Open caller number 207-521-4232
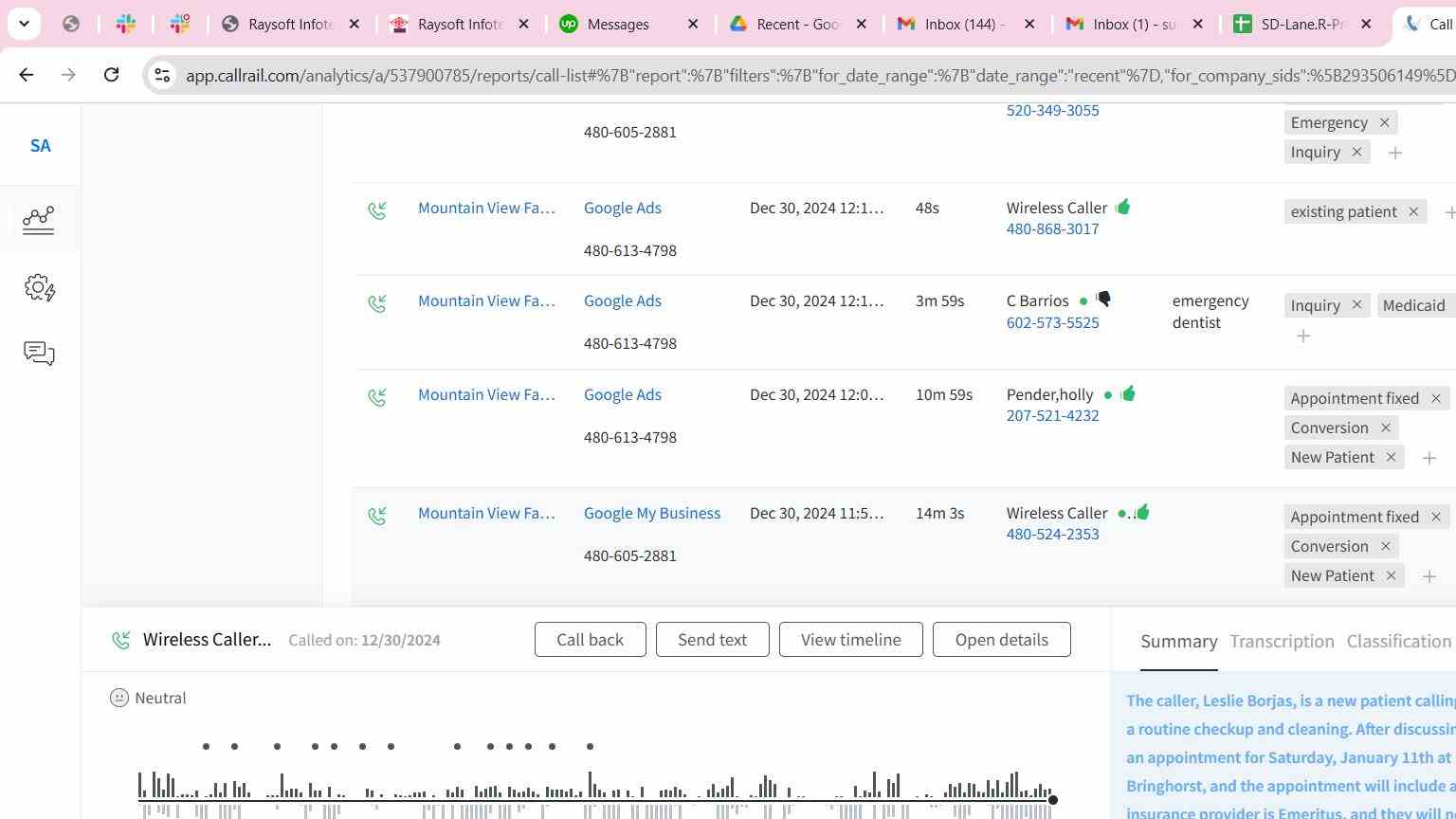The height and width of the screenshot is (819, 1456). point(1053,415)
